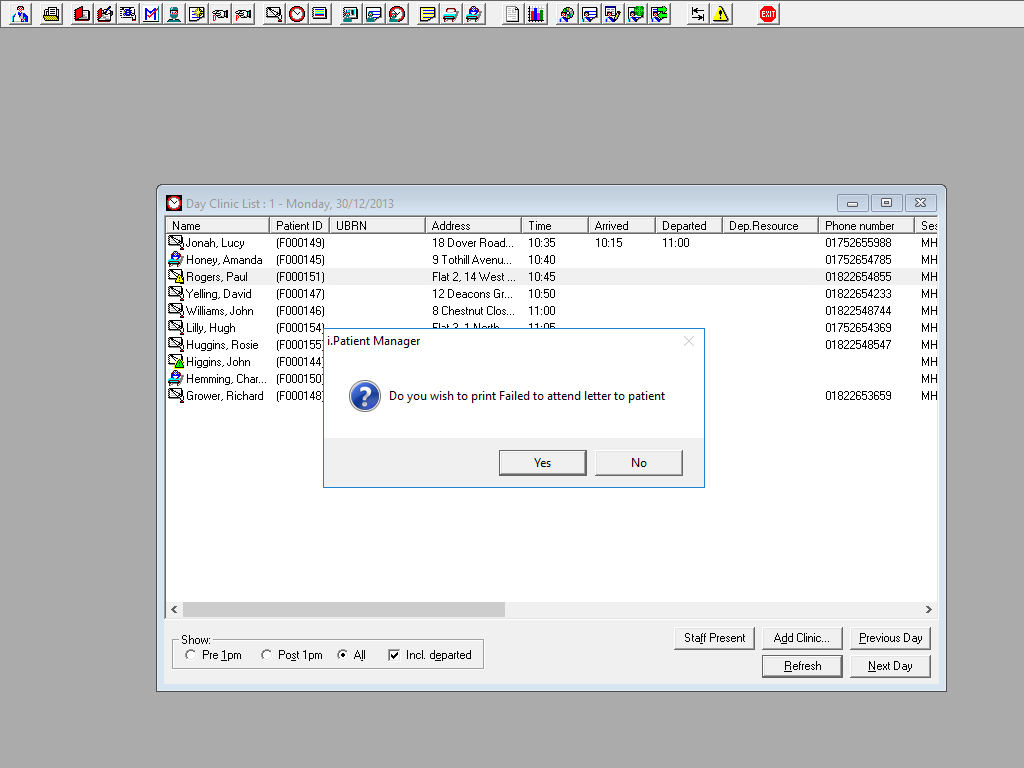Select the Lilly, Hugh row
The image size is (1024, 768).
[x=552, y=328]
